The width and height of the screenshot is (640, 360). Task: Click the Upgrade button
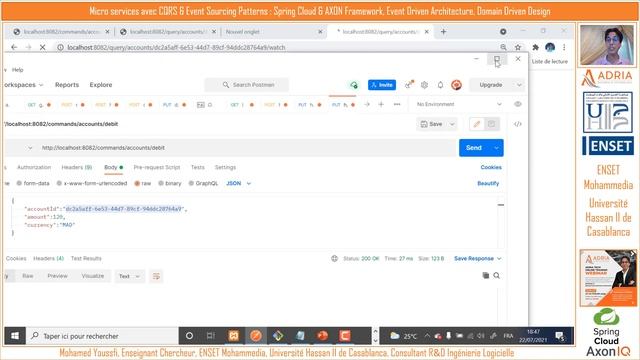[491, 85]
